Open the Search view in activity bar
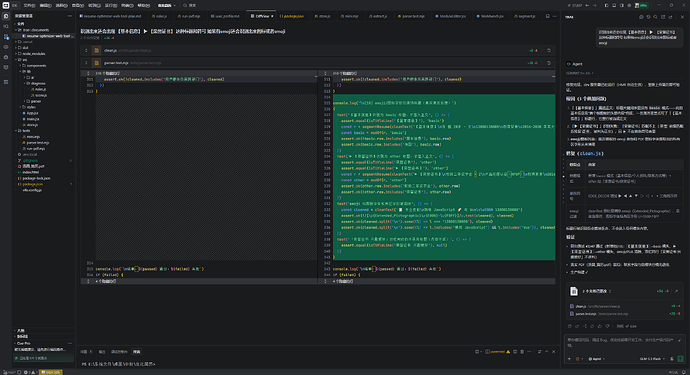Image resolution: width=690 pixels, height=375 pixels. tap(6, 26)
